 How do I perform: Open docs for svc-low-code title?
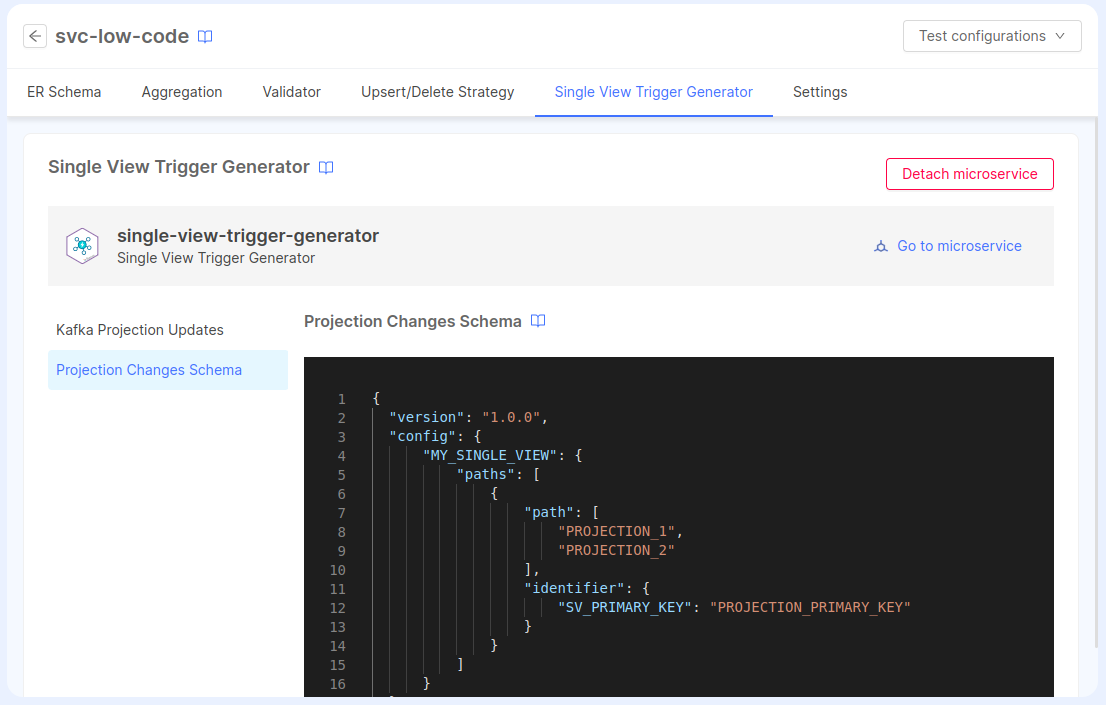205,36
